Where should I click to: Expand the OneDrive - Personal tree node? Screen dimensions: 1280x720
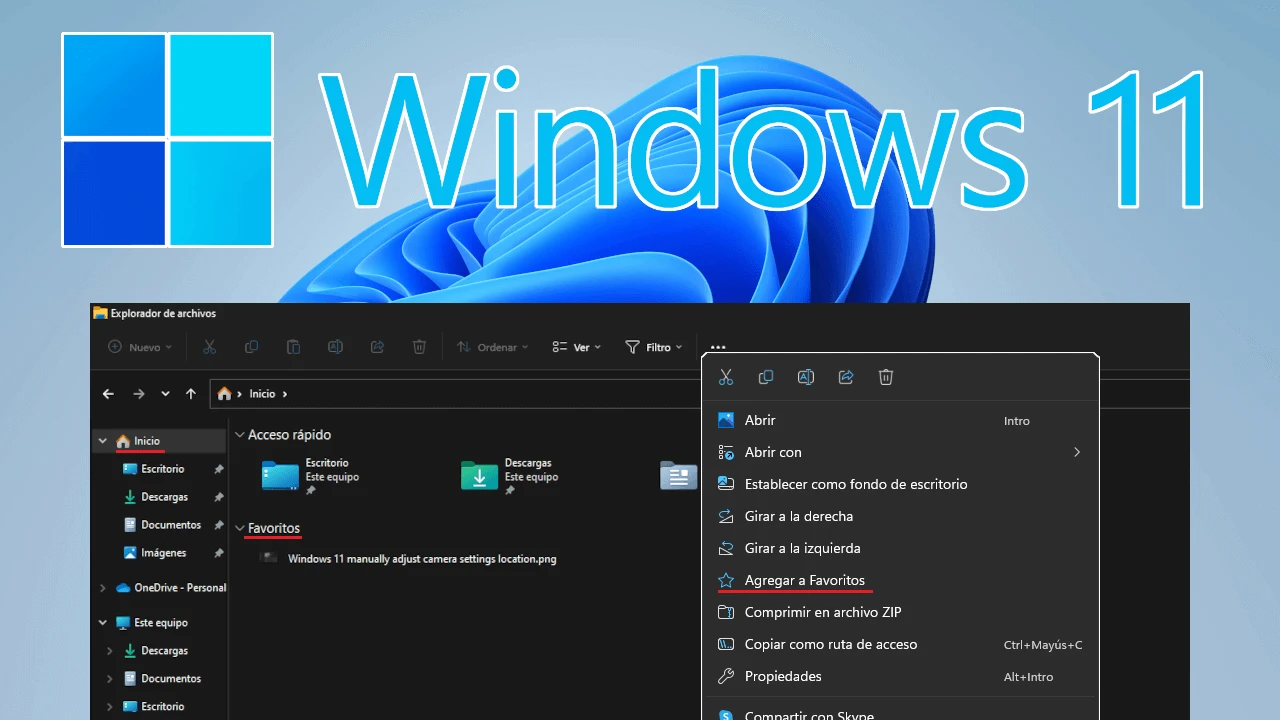(103, 588)
